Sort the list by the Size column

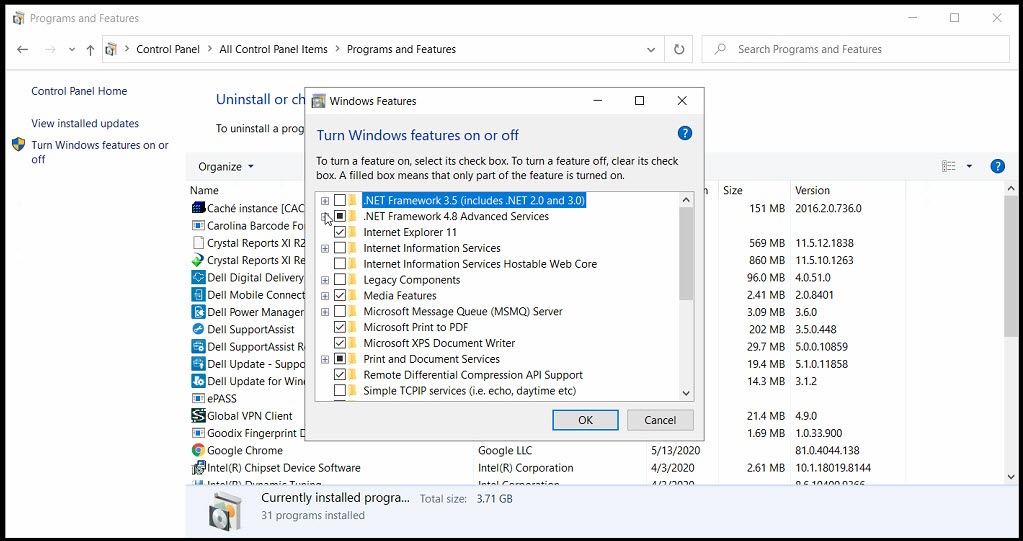[x=733, y=191]
